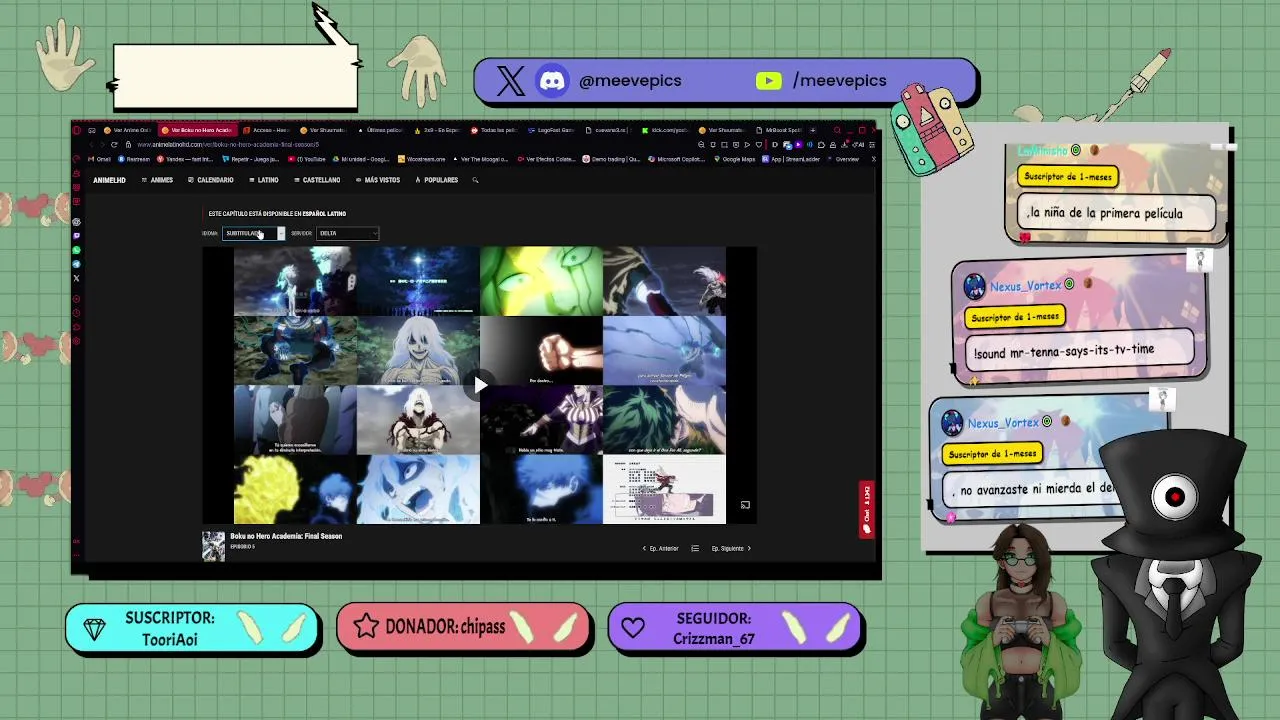Click the Opera GX logo icon
Viewport: 1280px width, 720px height.
pyautogui.click(x=76, y=130)
